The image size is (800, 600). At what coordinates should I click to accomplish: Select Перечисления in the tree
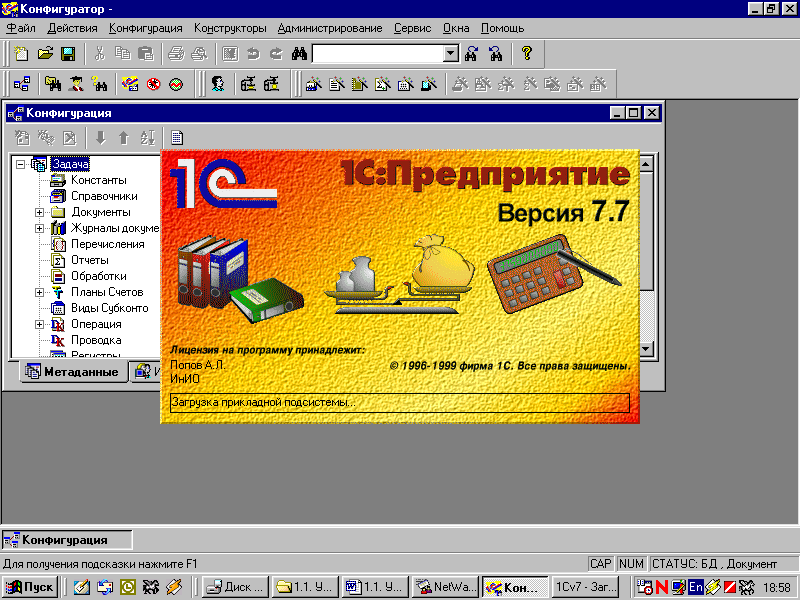pyautogui.click(x=108, y=244)
